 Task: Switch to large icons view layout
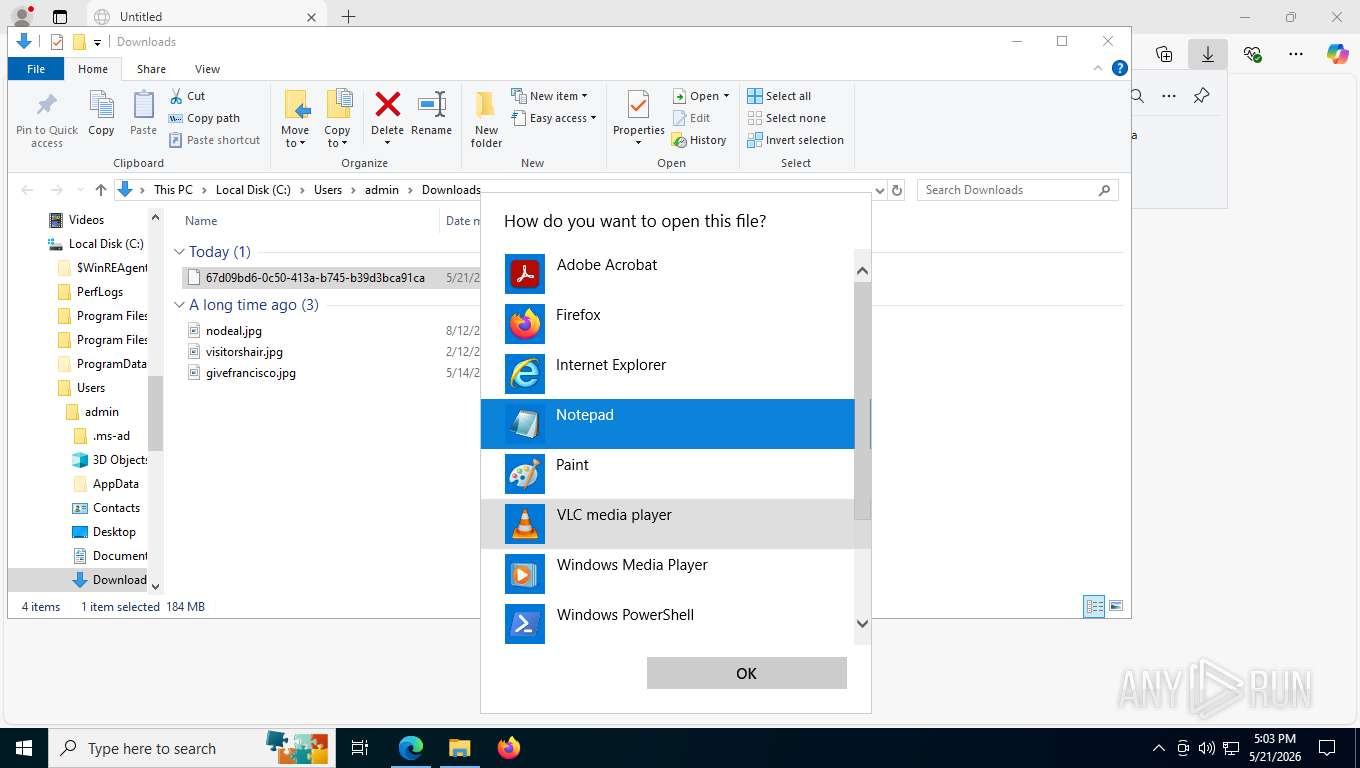1116,606
